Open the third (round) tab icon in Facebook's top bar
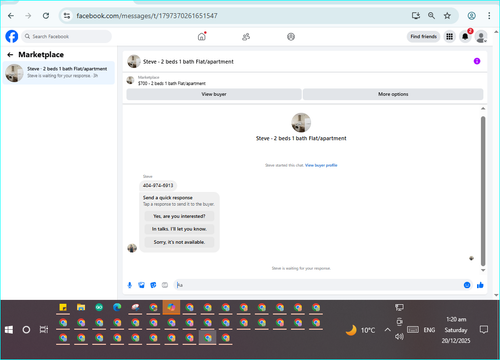The width and height of the screenshot is (500, 360). click(291, 37)
